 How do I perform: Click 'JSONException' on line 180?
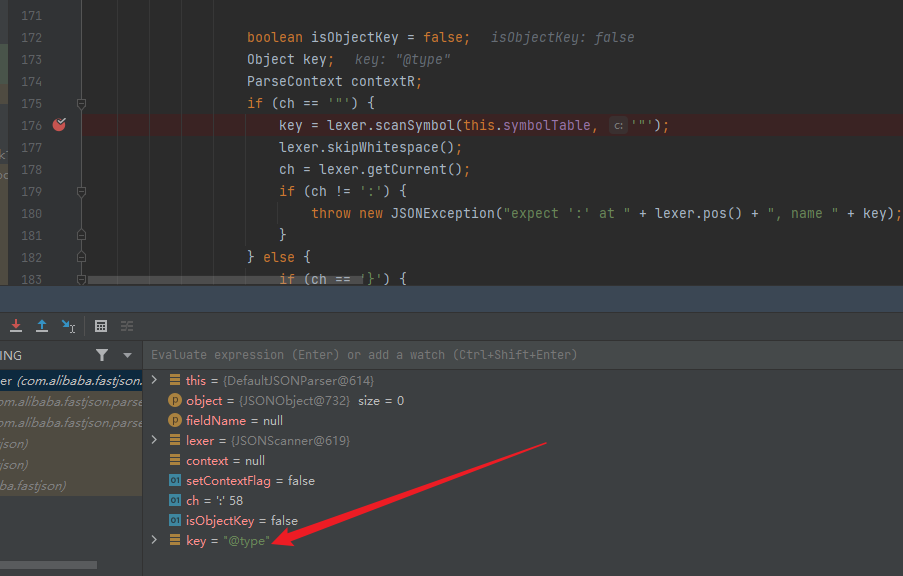point(442,213)
